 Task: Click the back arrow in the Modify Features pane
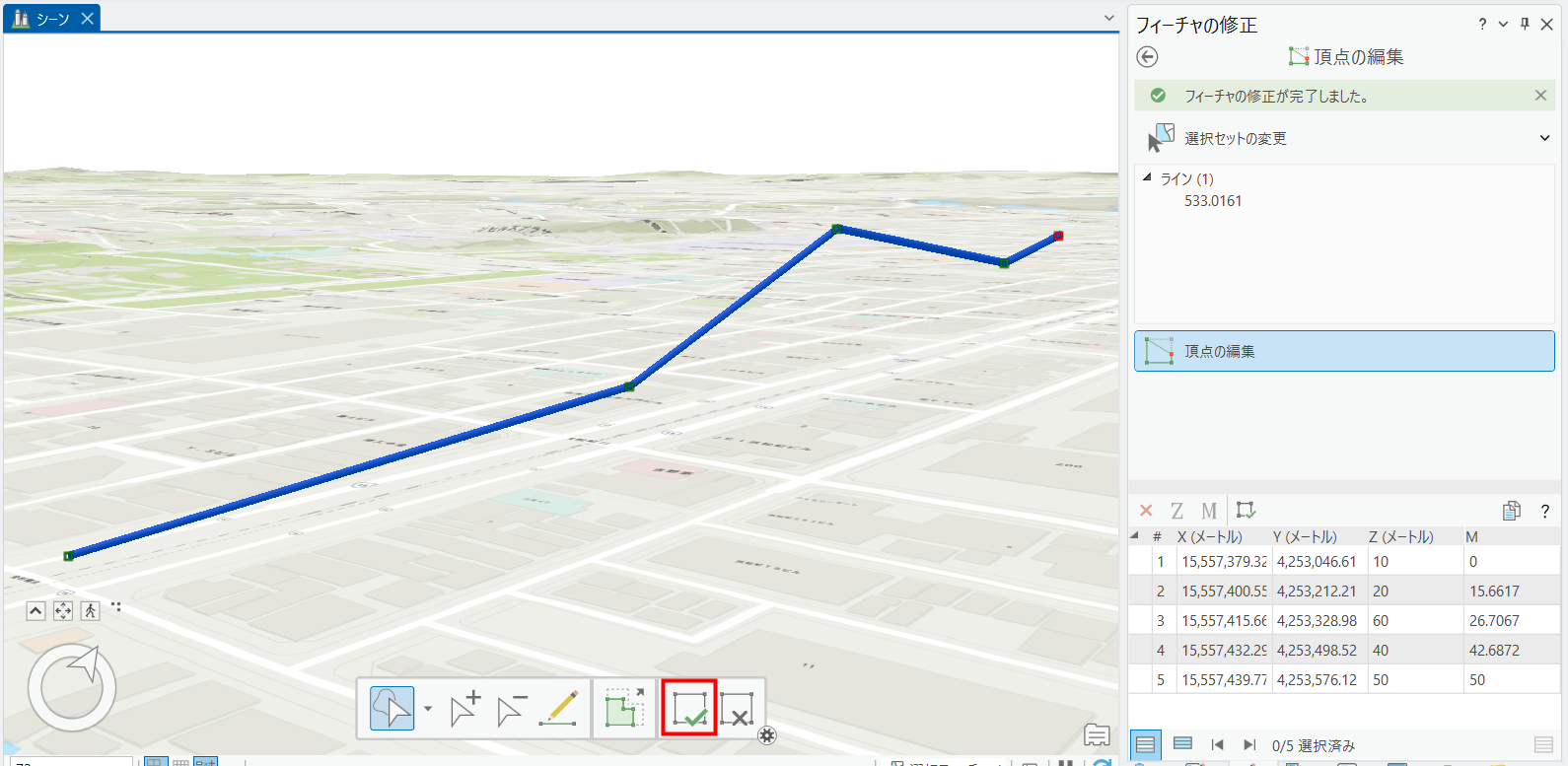coord(1147,57)
